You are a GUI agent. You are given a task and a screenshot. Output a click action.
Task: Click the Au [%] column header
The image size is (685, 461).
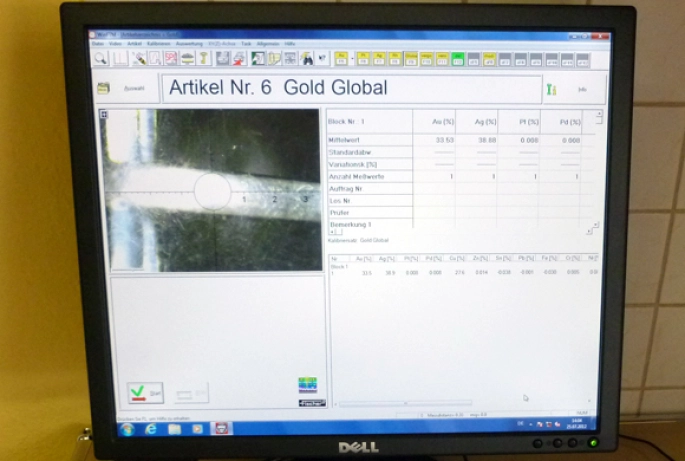[x=434, y=121]
